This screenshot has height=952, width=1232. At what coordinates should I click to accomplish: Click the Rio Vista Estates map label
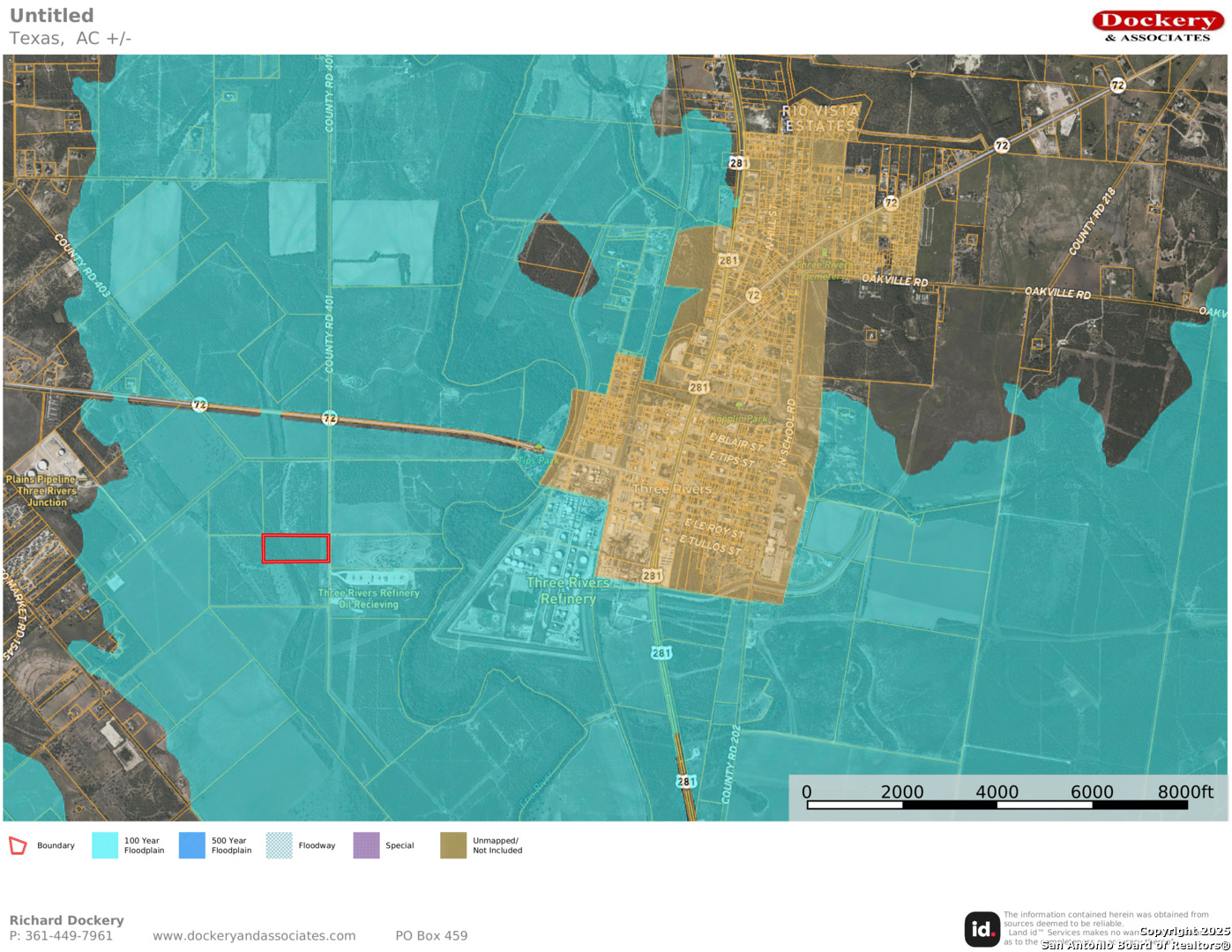point(820,118)
